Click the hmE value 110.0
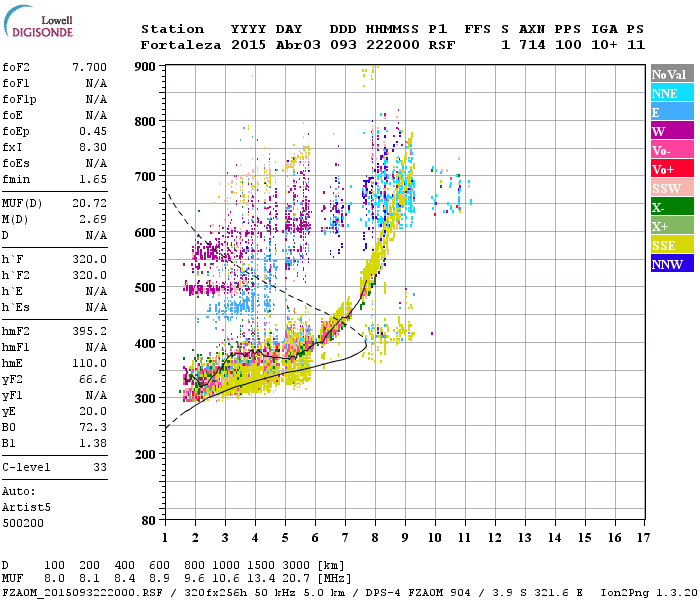Screen dimensions: 700x600 pyautogui.click(x=89, y=363)
